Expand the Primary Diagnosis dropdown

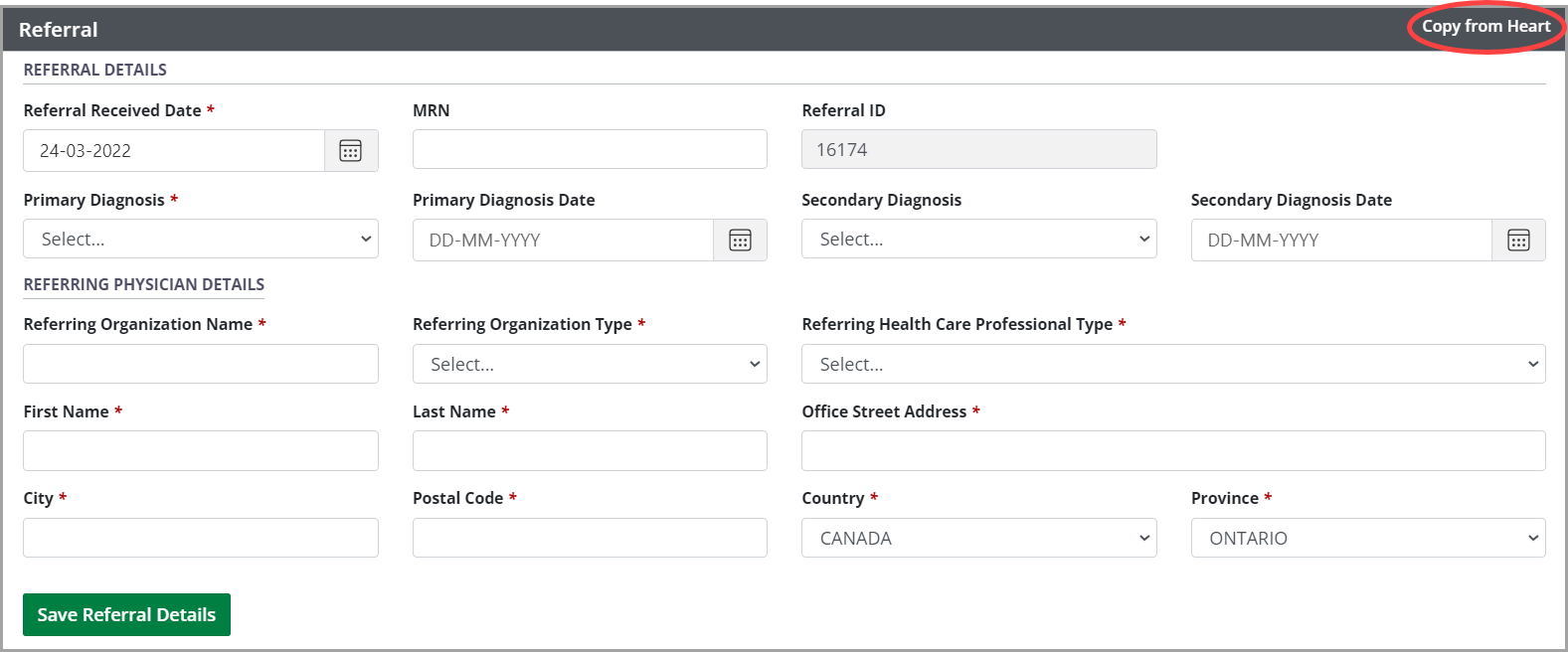[201, 240]
